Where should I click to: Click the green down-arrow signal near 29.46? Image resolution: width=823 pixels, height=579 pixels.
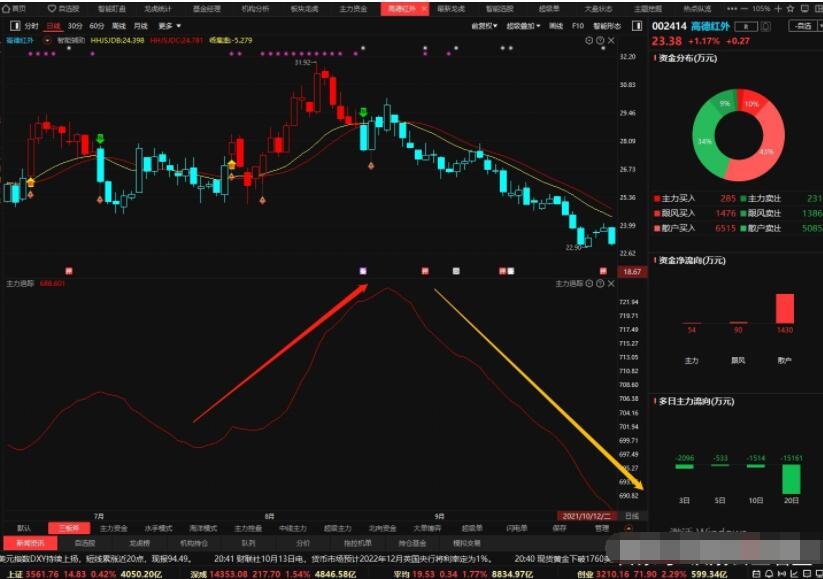pos(363,112)
